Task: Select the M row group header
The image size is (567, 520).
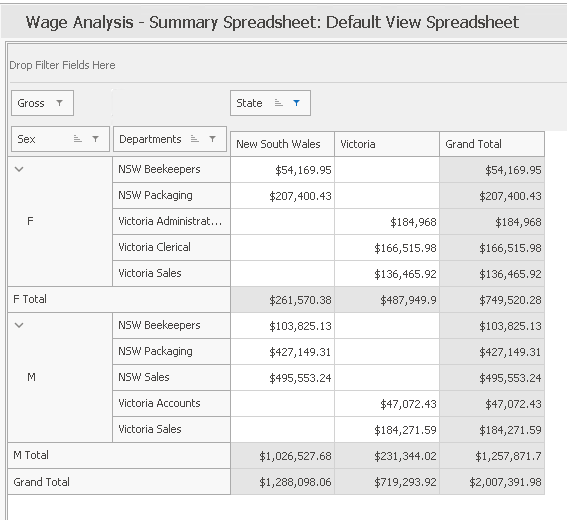Action: coord(60,378)
